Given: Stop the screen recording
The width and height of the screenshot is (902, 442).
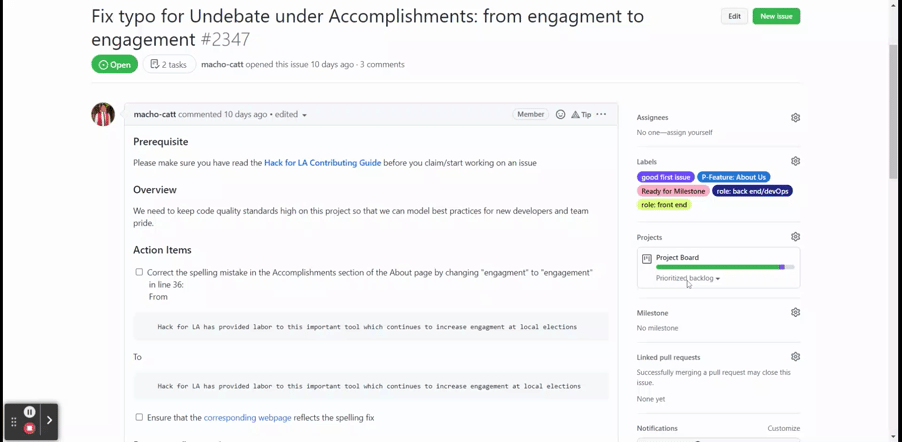Looking at the screenshot, I should pos(30,428).
